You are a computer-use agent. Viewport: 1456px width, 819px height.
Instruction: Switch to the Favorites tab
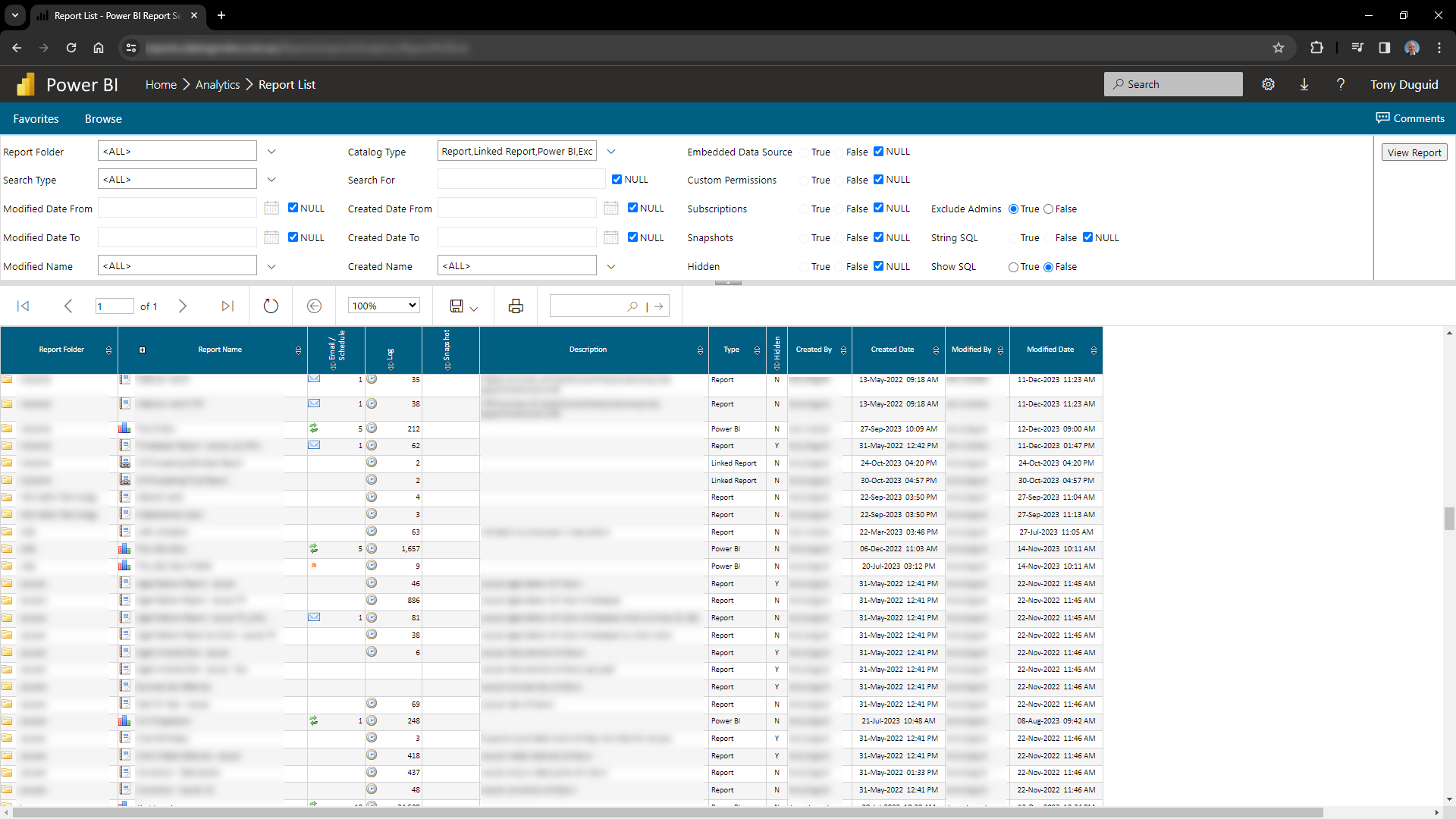[35, 118]
